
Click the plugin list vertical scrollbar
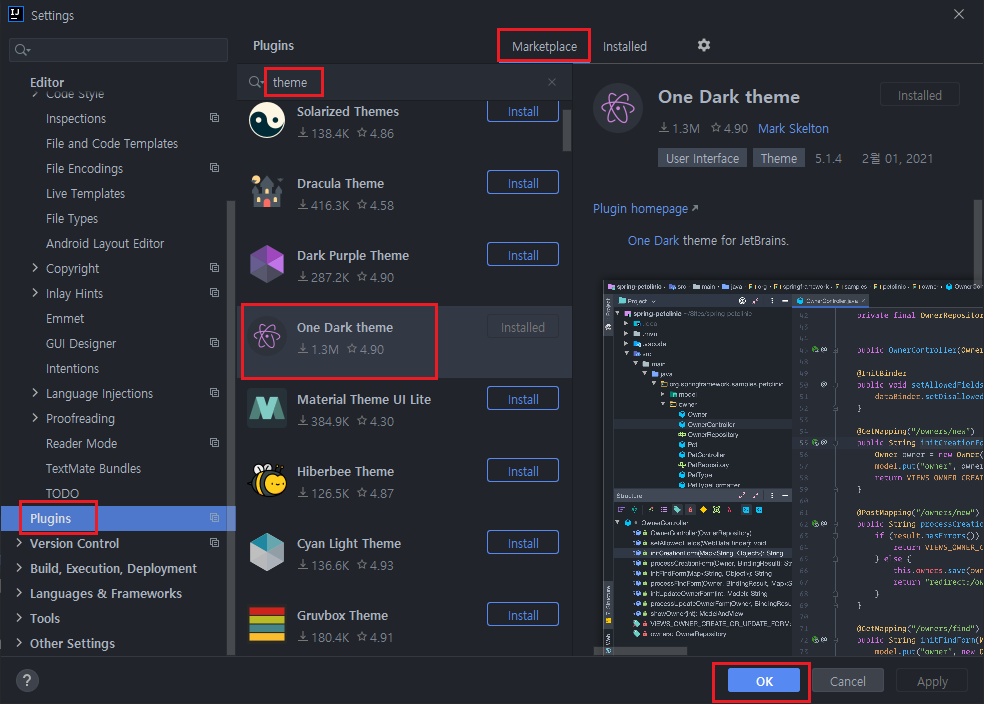pyautogui.click(x=567, y=131)
